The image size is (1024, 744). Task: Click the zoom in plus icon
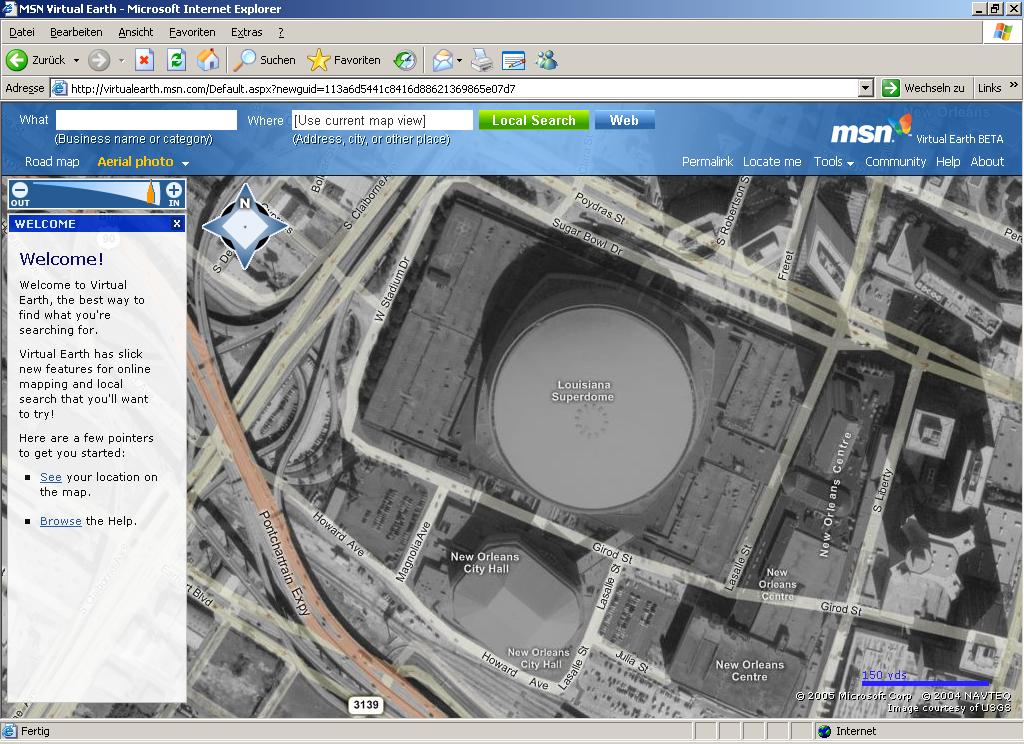pos(174,190)
